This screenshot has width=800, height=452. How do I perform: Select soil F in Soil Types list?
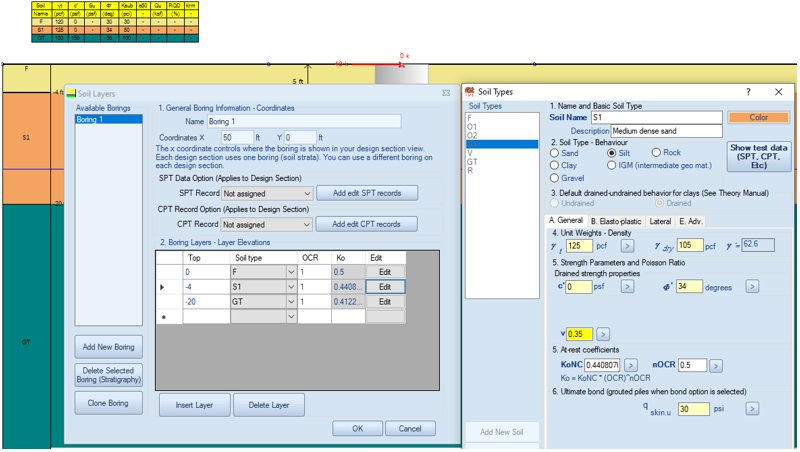pyautogui.click(x=502, y=118)
